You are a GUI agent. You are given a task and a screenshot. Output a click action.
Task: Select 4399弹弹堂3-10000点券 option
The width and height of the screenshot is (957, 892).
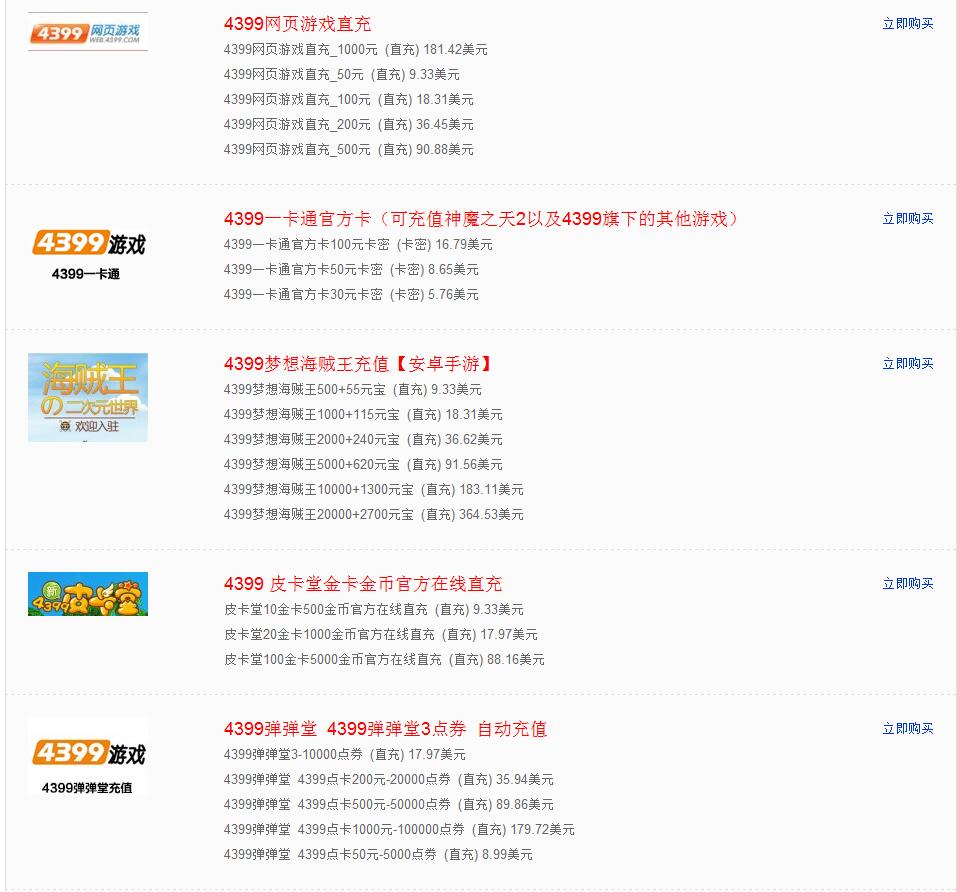pyautogui.click(x=345, y=755)
